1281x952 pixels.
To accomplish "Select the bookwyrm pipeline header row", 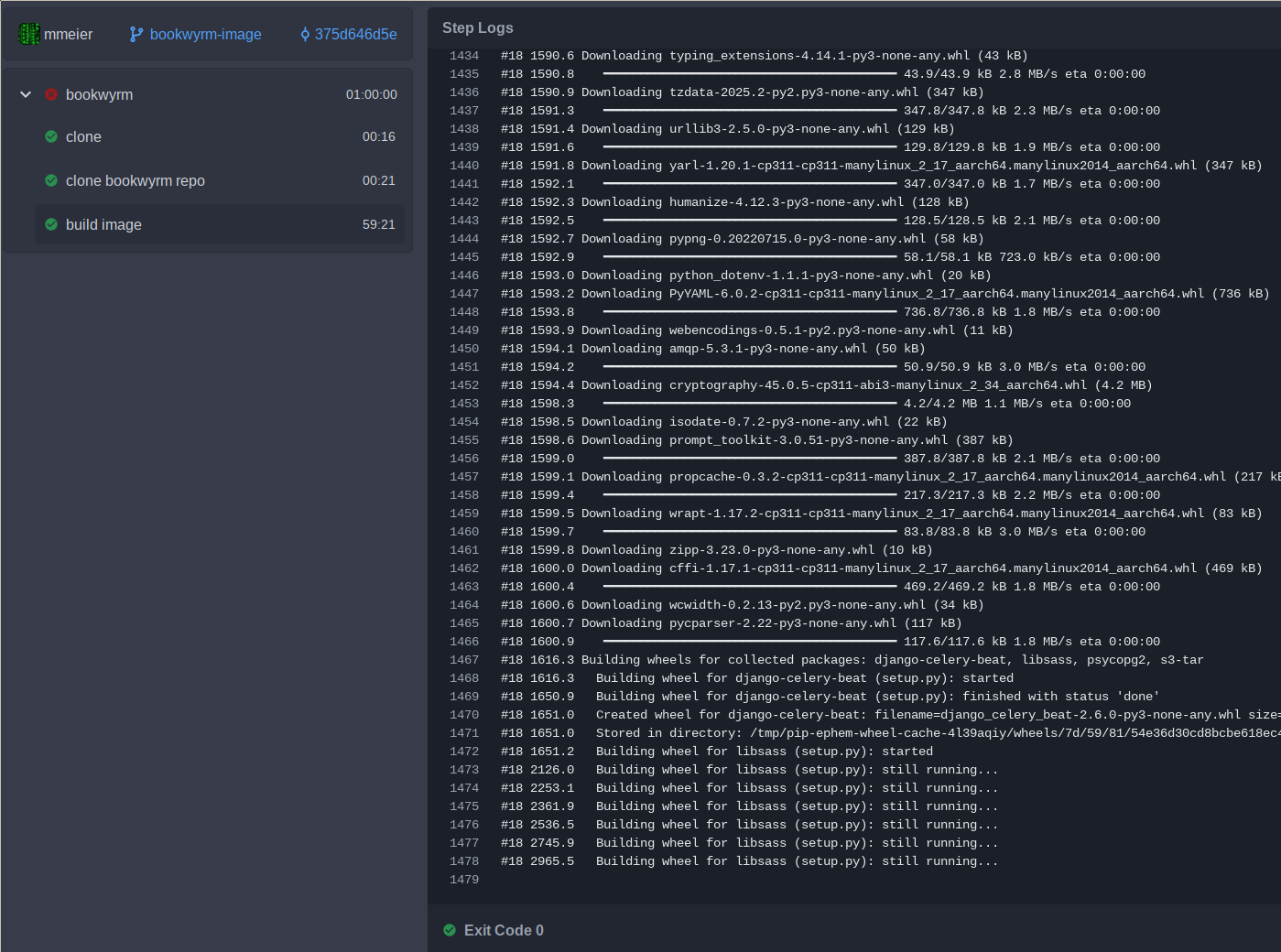I will coord(101,94).
